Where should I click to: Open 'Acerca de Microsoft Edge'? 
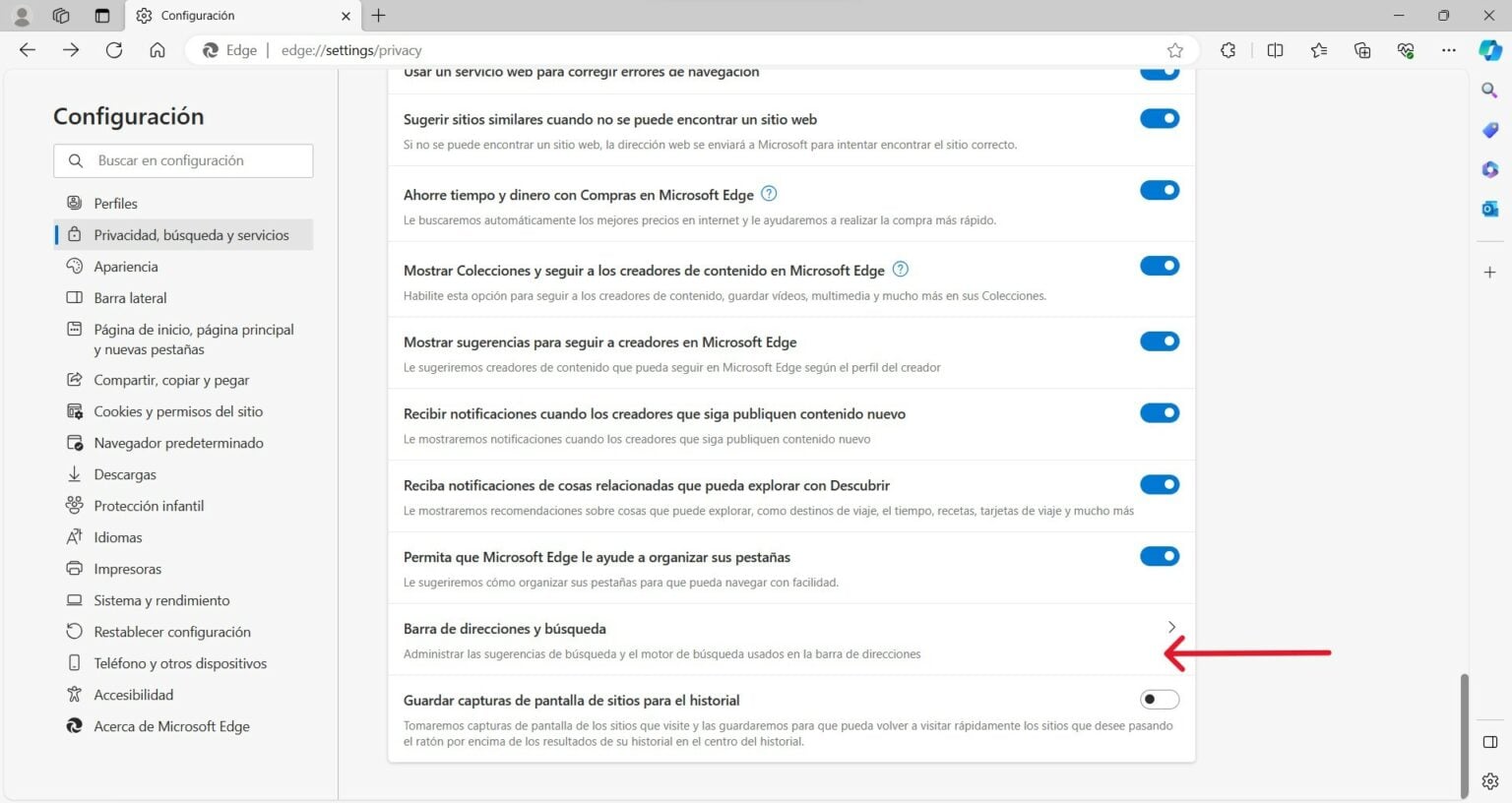click(x=170, y=726)
